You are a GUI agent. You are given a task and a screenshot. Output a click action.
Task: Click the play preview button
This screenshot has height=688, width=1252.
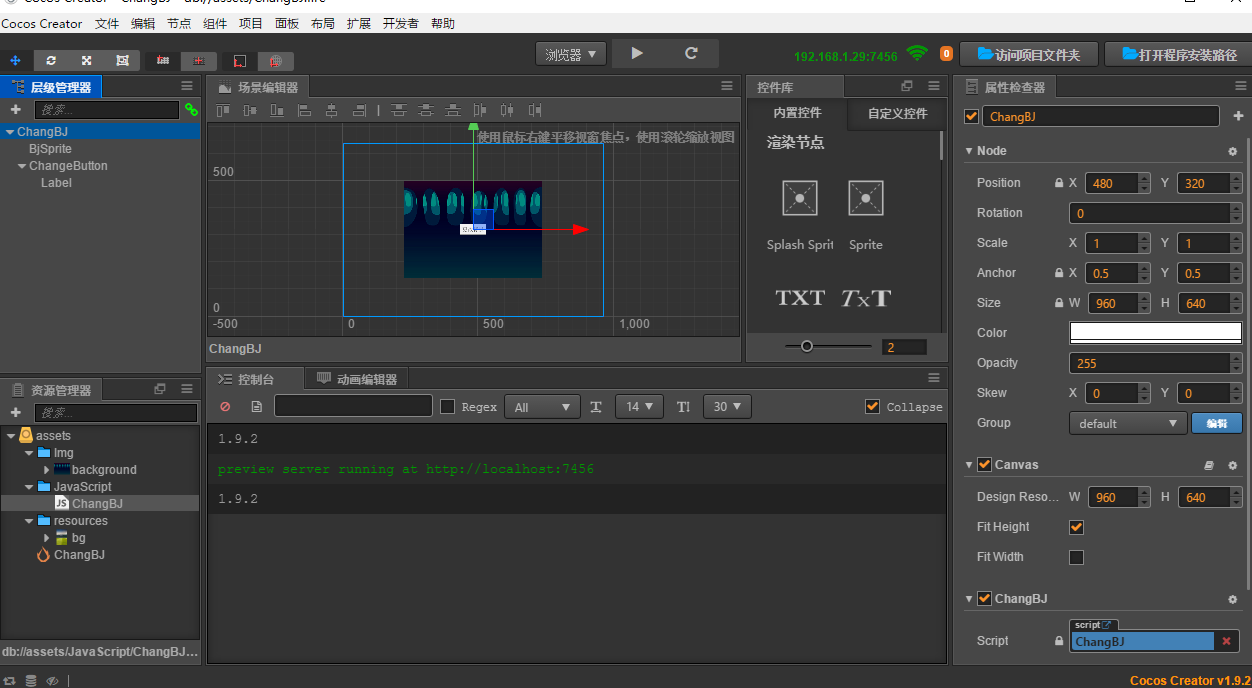tap(637, 54)
